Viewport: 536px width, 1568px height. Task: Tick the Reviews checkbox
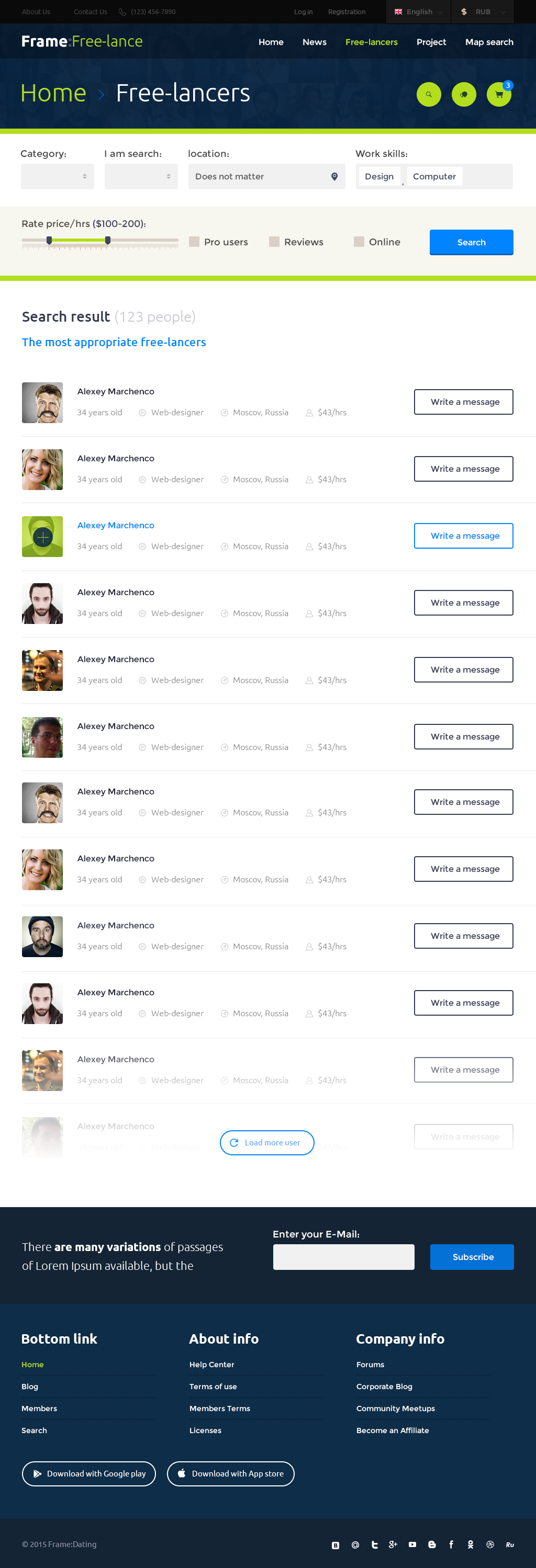pyautogui.click(x=274, y=242)
